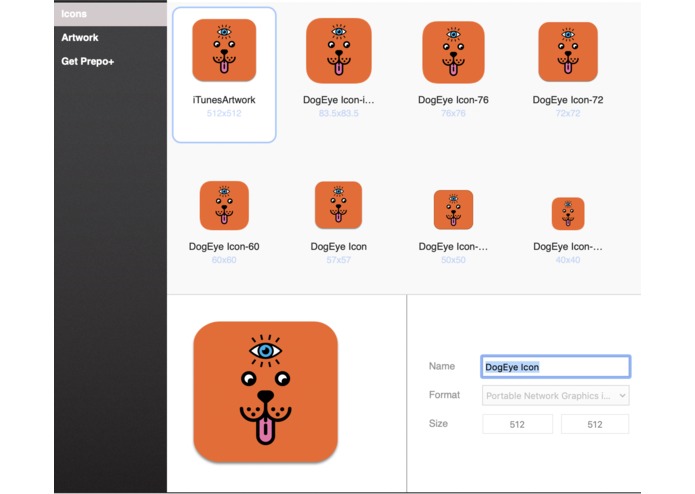
Task: Click the DogEye Icon-72 label
Action: coord(568,100)
